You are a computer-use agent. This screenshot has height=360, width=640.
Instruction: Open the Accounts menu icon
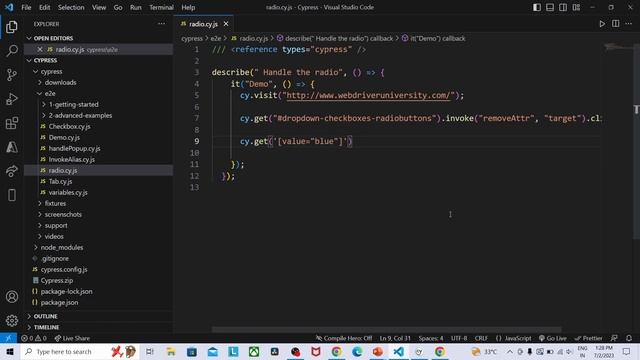coord(12,297)
